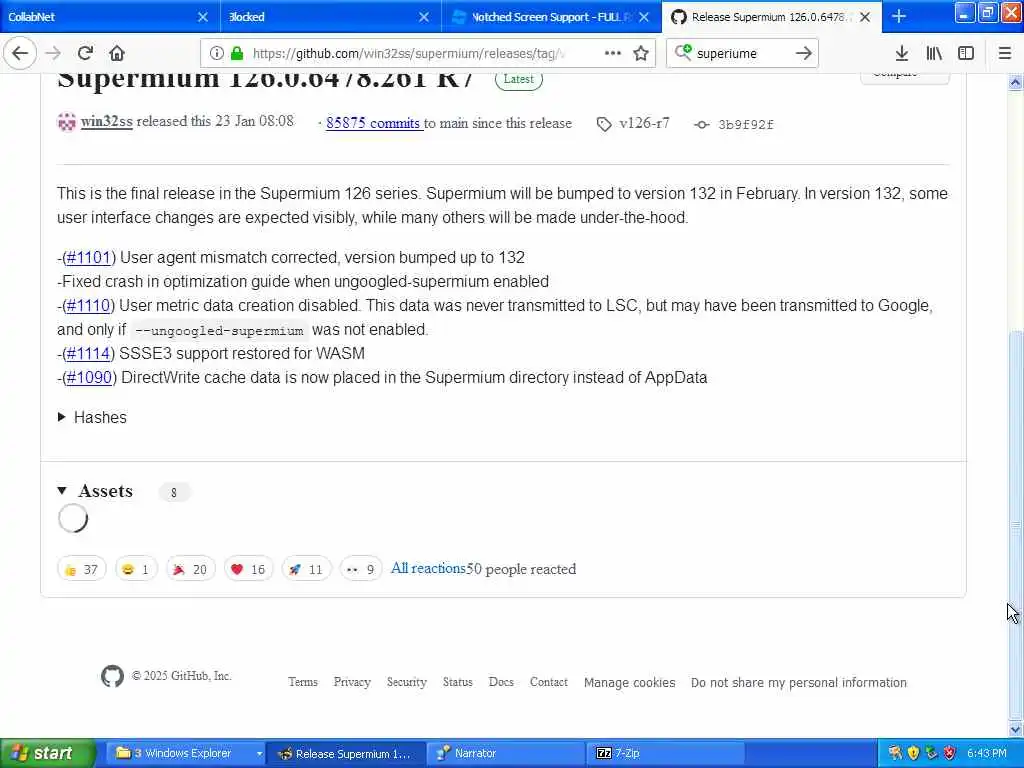
Task: React with laugh emoji (1)
Action: [x=136, y=569]
